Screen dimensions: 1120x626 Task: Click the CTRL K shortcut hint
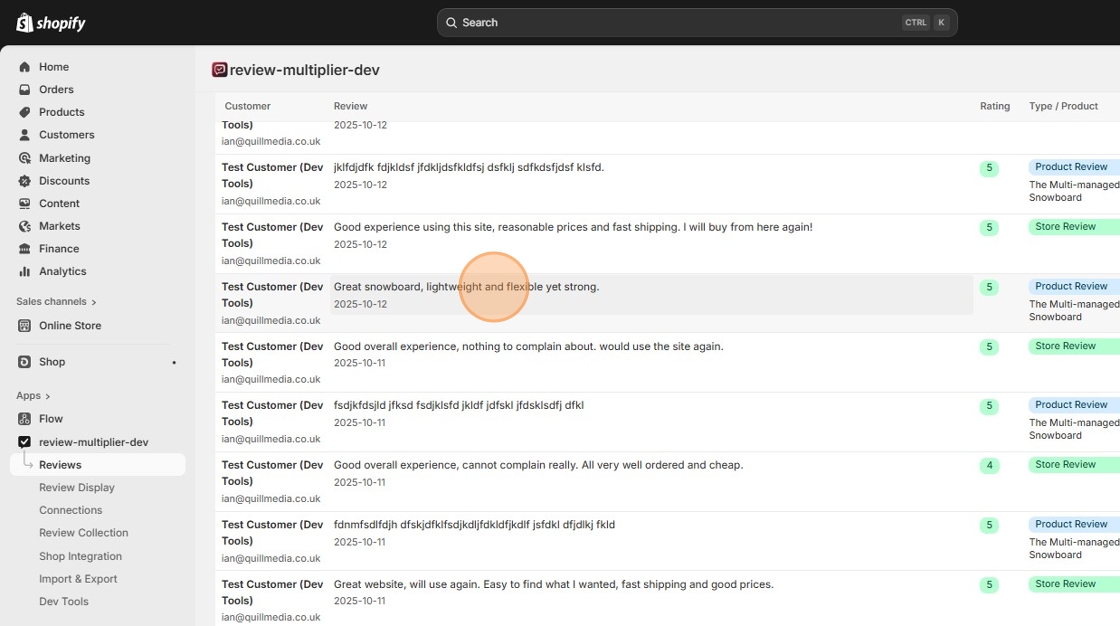[926, 22]
